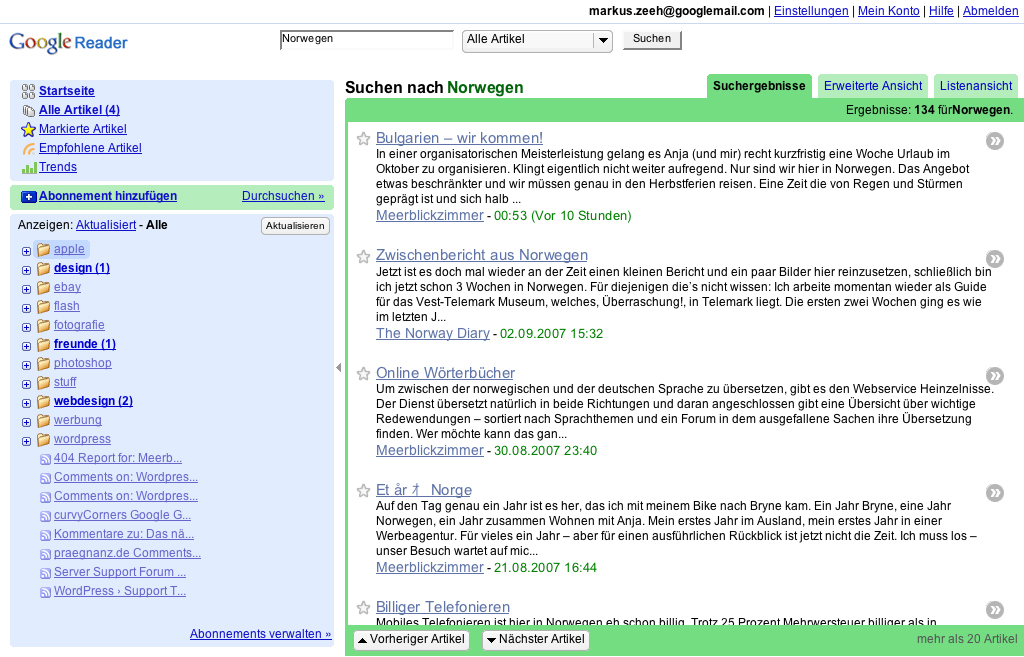
Task: Click the Abonnement hinzufügen link
Action: 108,196
